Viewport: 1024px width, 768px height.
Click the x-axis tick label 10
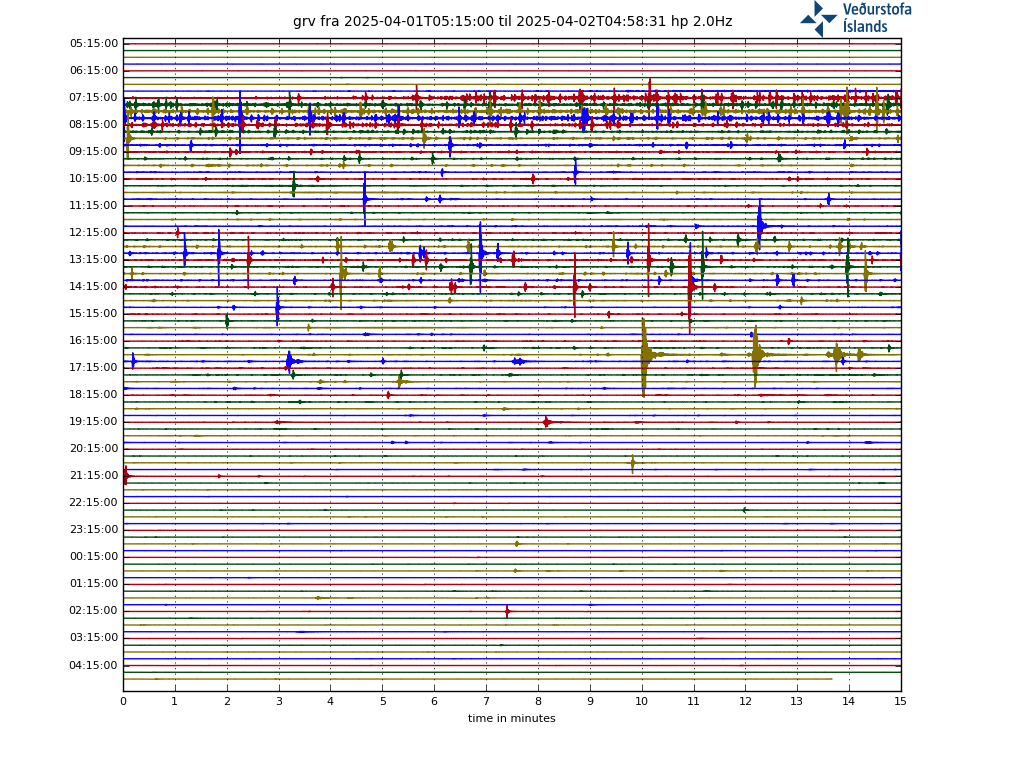[642, 702]
